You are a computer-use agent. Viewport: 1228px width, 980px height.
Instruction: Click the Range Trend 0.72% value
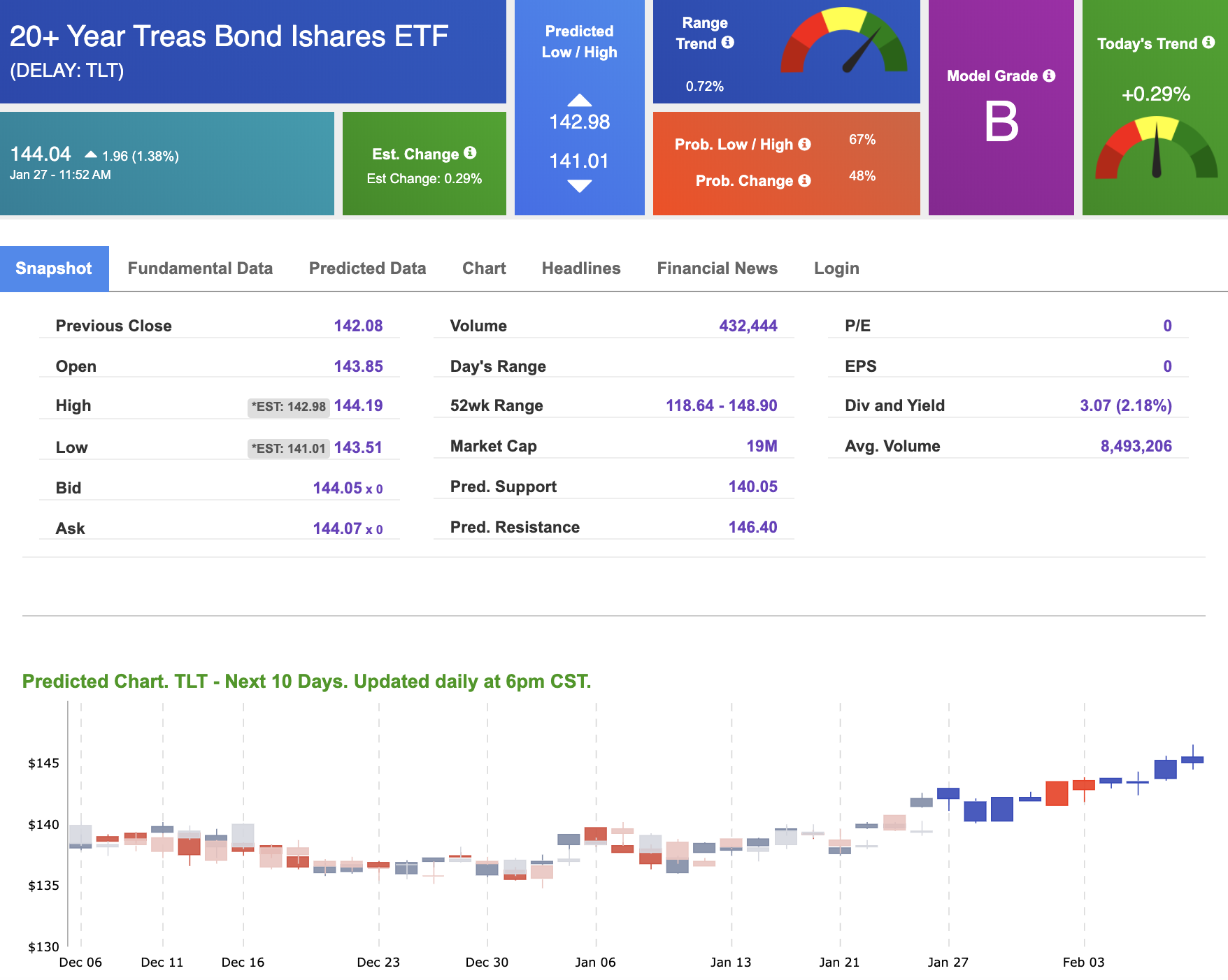pyautogui.click(x=704, y=87)
